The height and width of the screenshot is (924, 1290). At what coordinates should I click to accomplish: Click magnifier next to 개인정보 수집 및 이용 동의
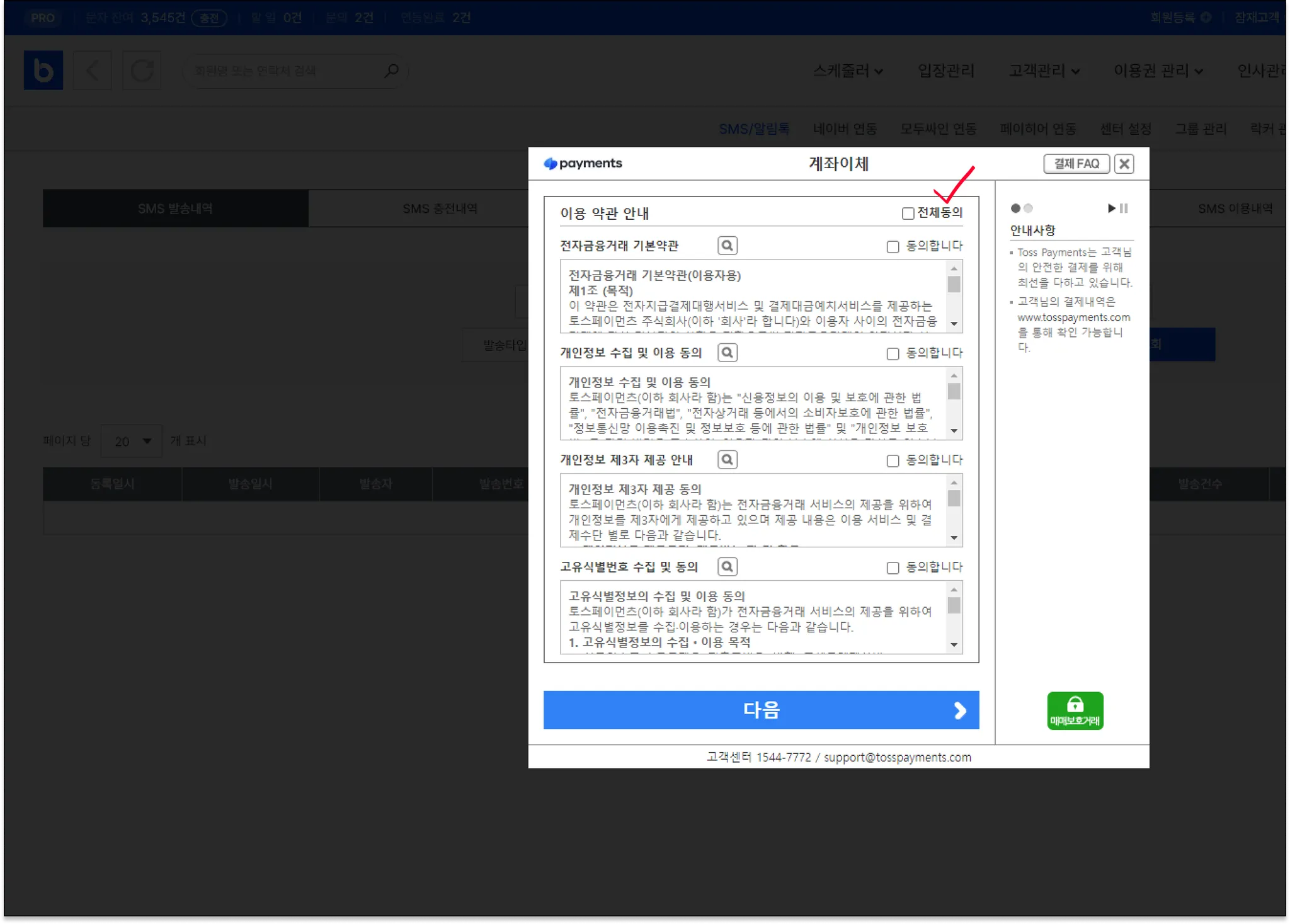[727, 353]
